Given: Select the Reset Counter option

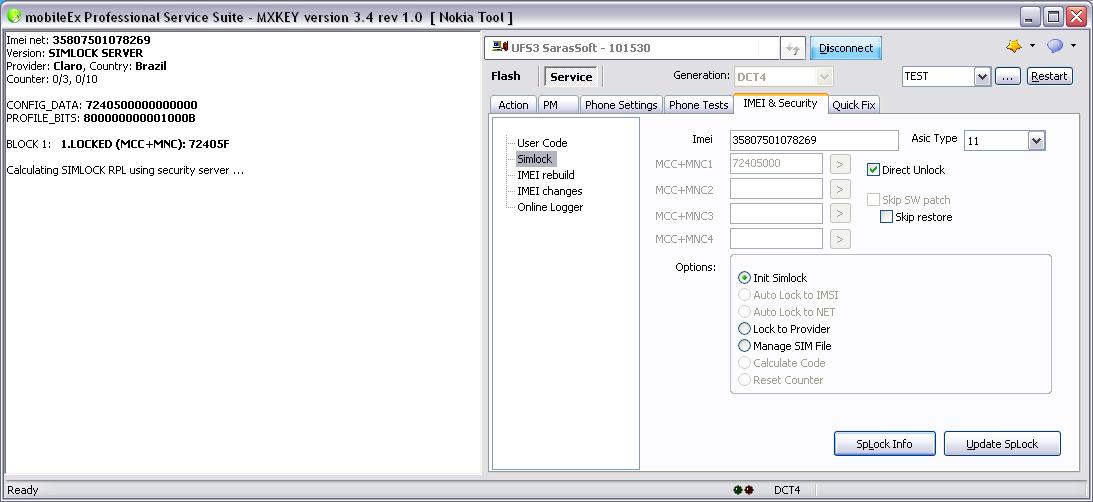Looking at the screenshot, I should coord(744,380).
